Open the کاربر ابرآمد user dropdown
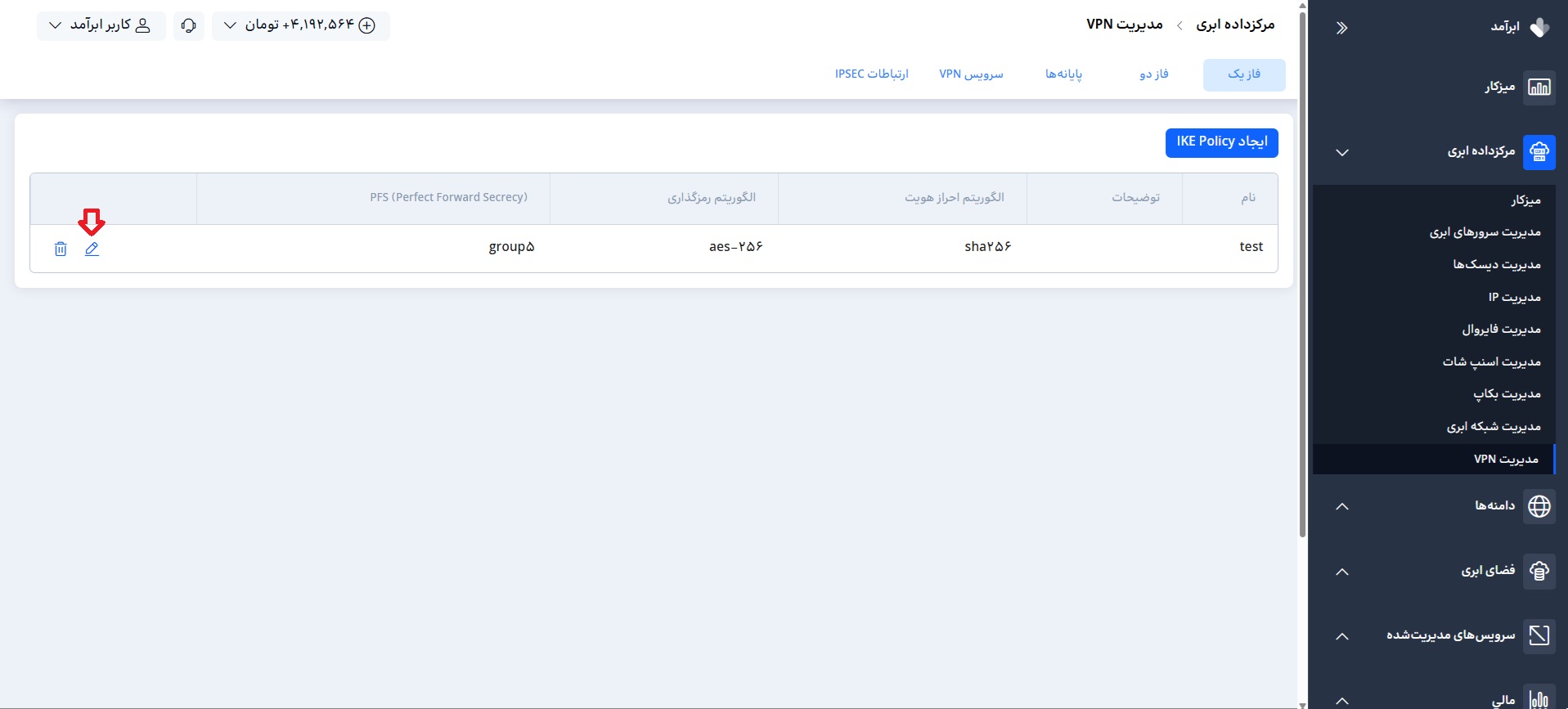1568x709 pixels. tap(101, 25)
